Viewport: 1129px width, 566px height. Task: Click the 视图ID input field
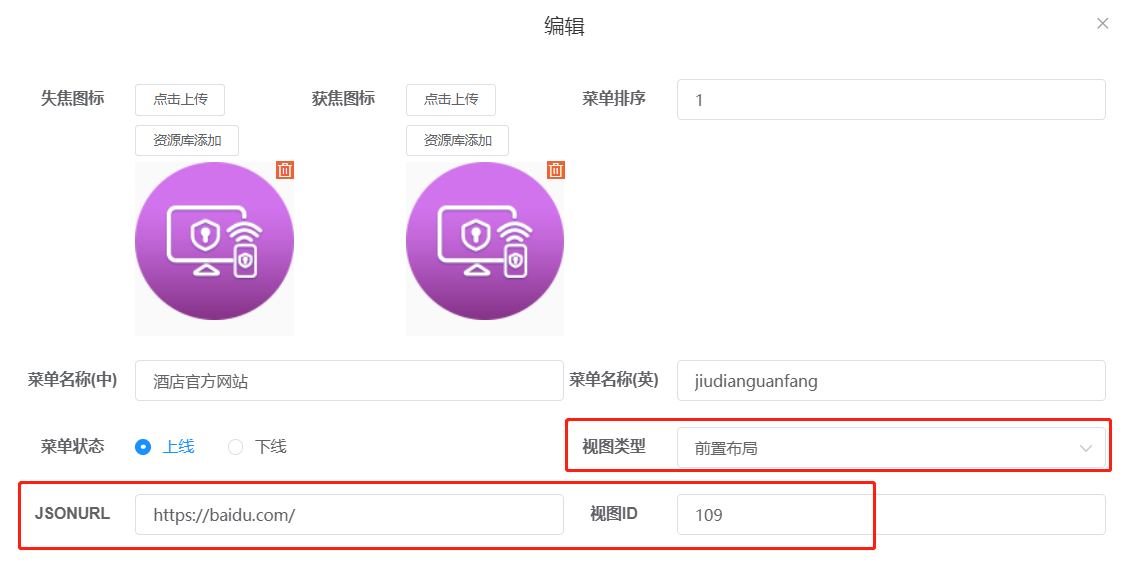pos(890,515)
